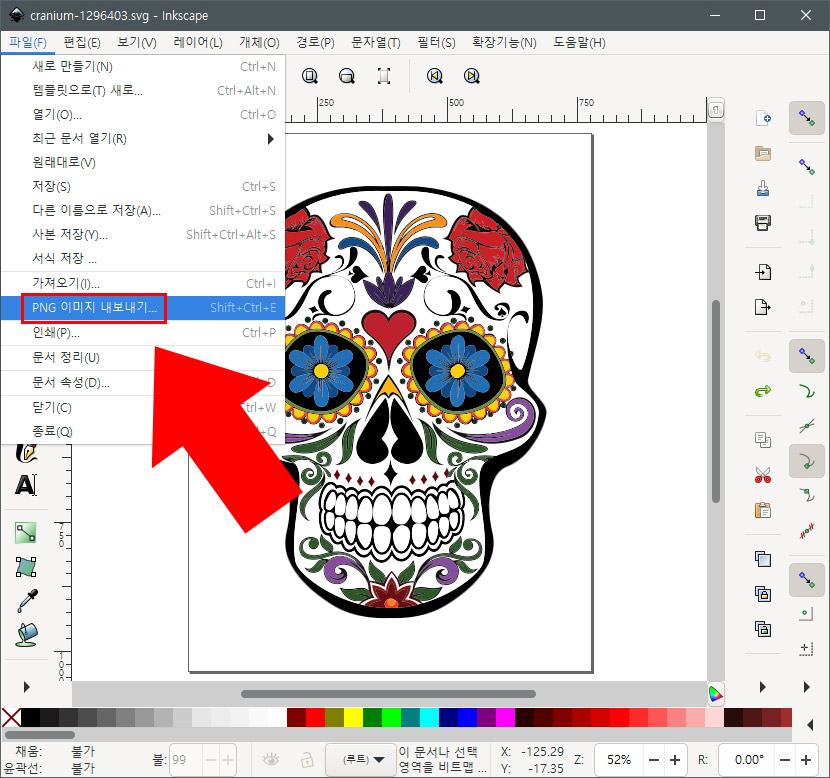Click the new document icon in commands bar
The height and width of the screenshot is (778, 830).
(x=763, y=118)
